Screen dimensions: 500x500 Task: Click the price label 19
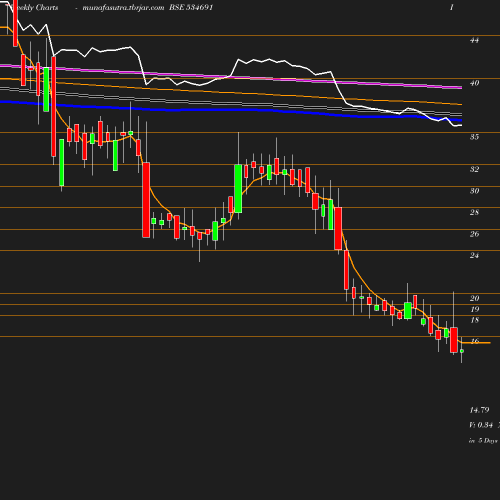point(474,309)
